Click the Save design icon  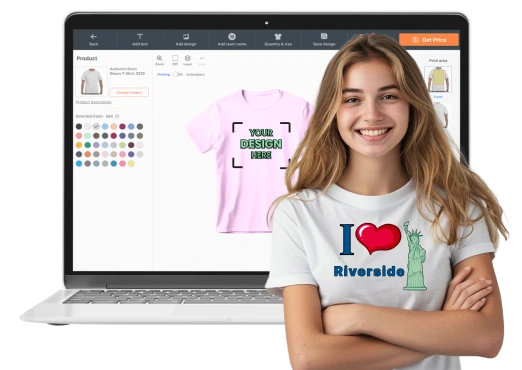click(x=324, y=36)
